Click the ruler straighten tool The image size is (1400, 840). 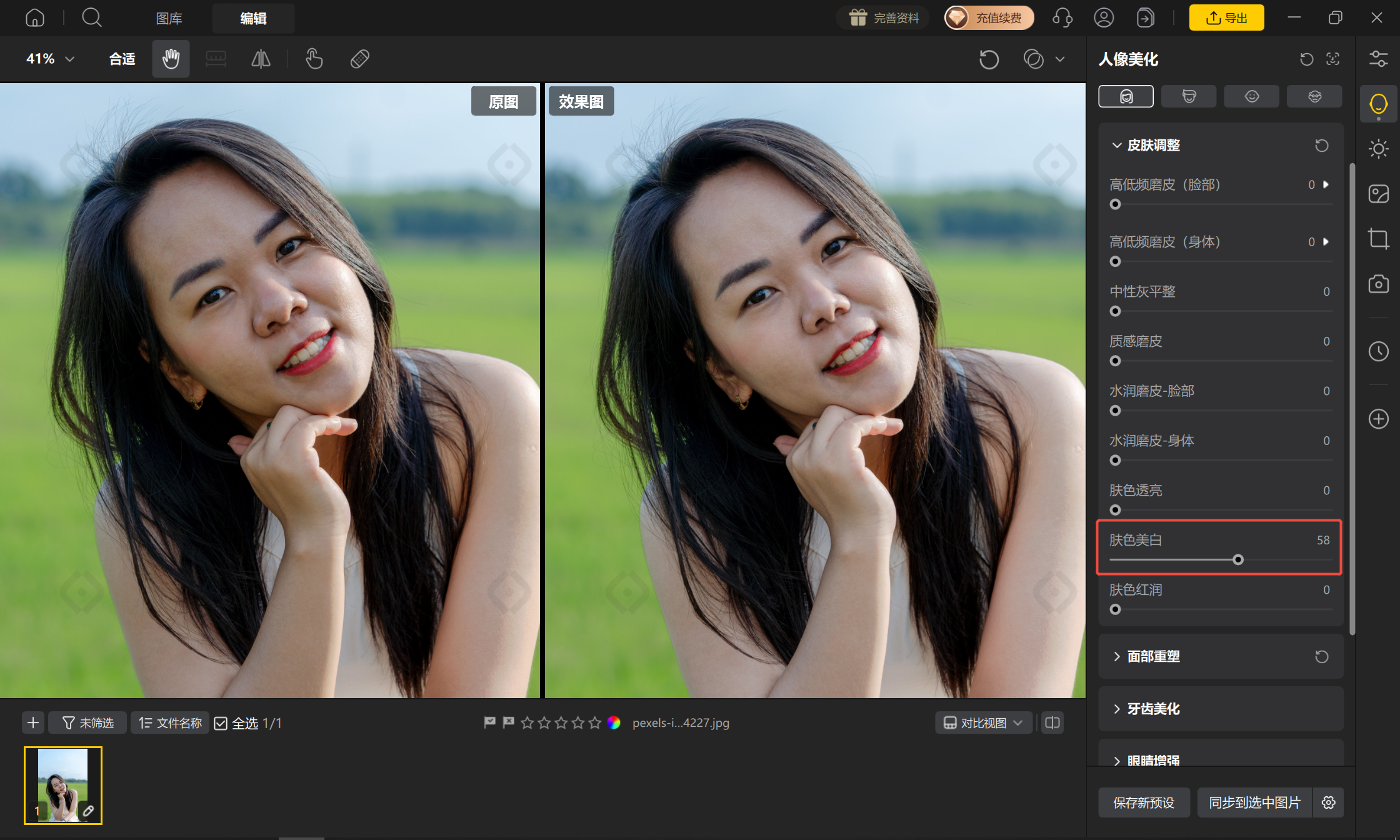216,59
